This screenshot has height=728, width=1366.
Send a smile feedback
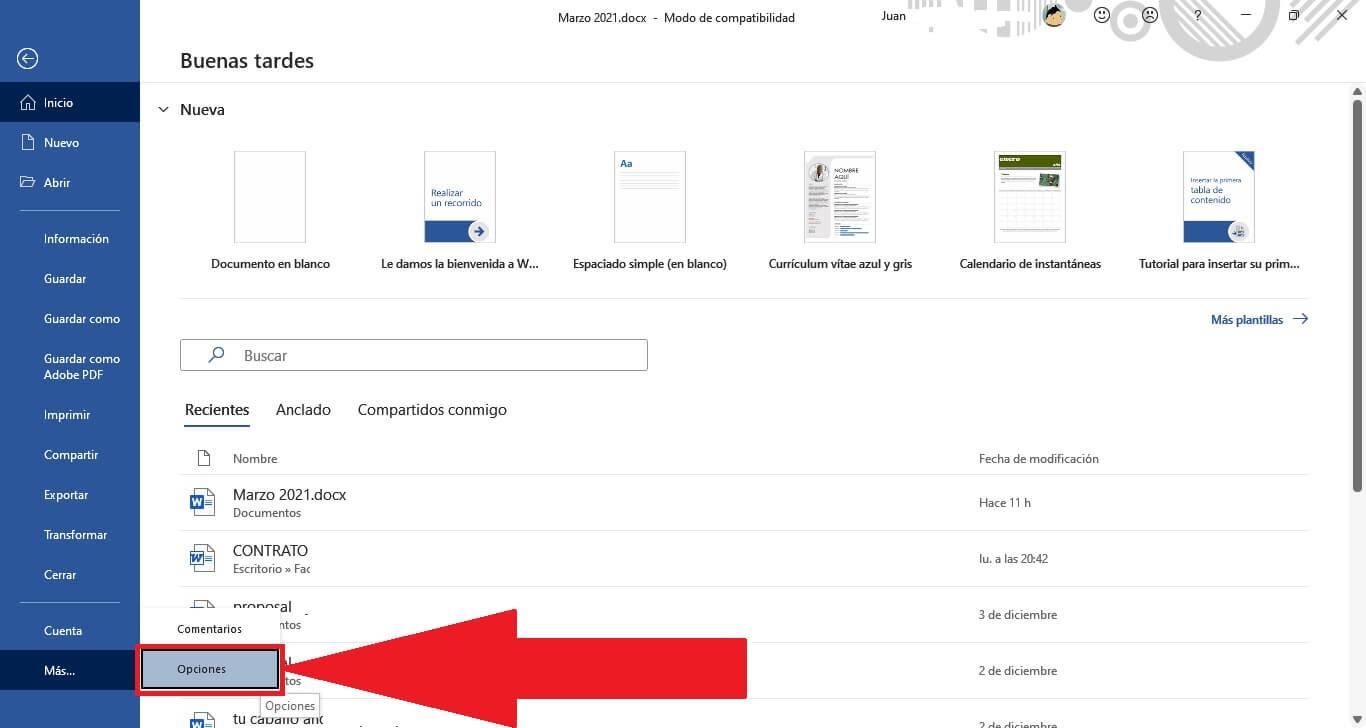[x=1102, y=15]
